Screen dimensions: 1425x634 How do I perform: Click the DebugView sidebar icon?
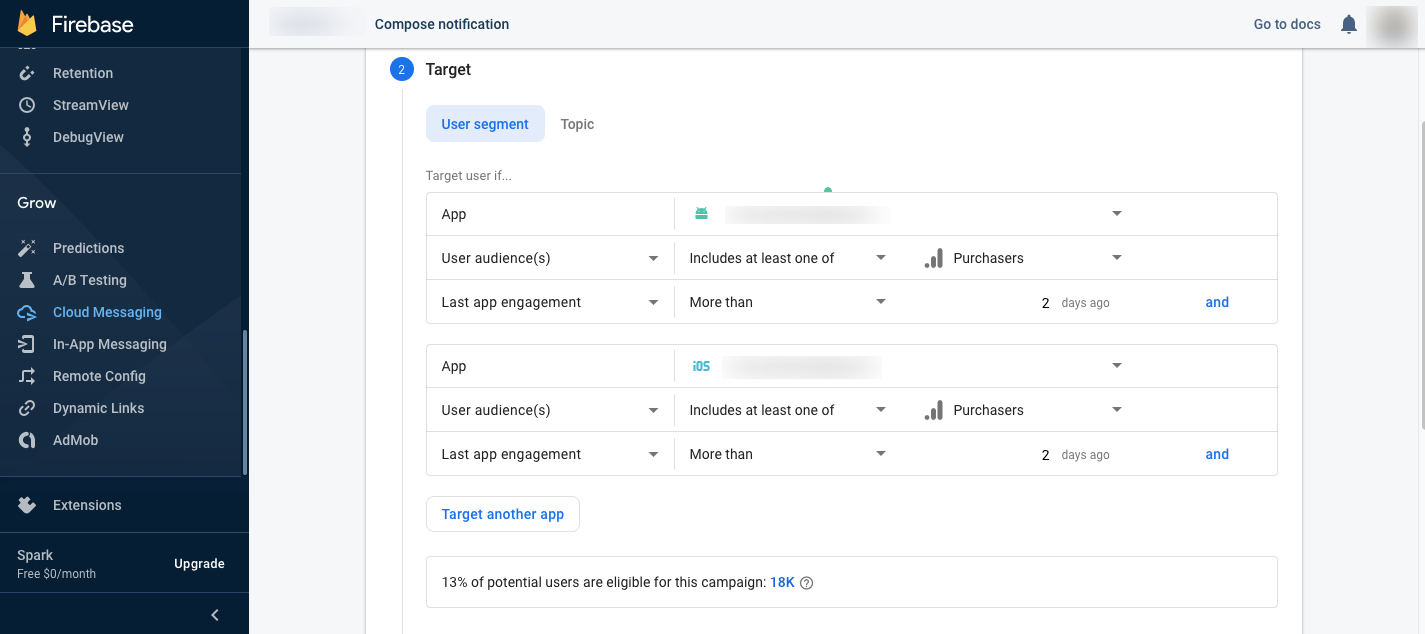coord(28,137)
